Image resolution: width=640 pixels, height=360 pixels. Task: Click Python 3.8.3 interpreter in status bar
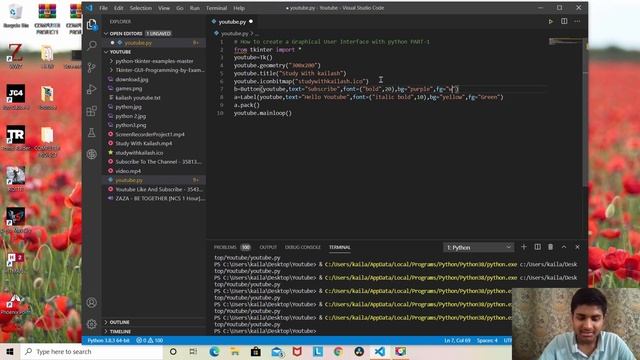109,340
